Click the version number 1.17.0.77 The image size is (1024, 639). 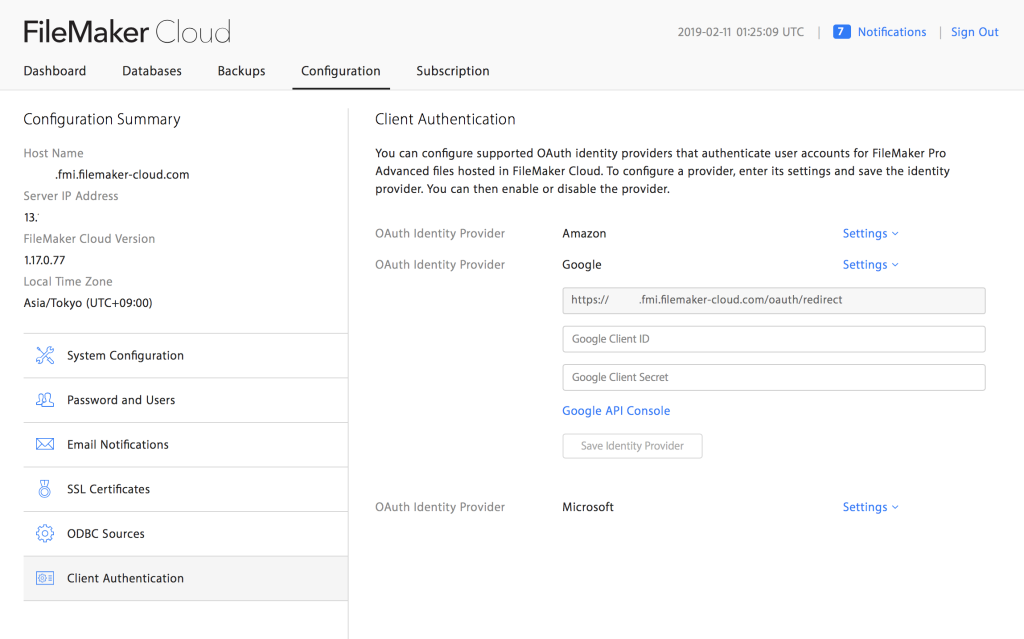click(x=44, y=260)
